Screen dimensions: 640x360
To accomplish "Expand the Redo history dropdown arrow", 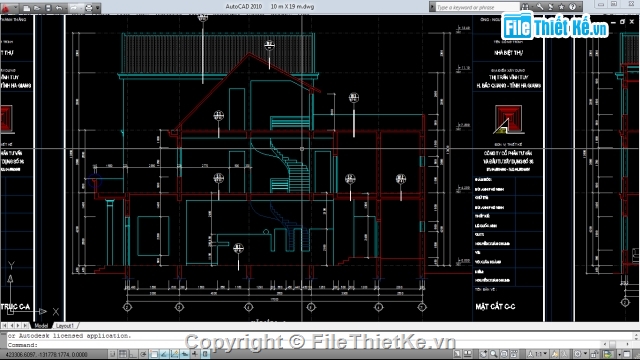I will click(81, 8).
